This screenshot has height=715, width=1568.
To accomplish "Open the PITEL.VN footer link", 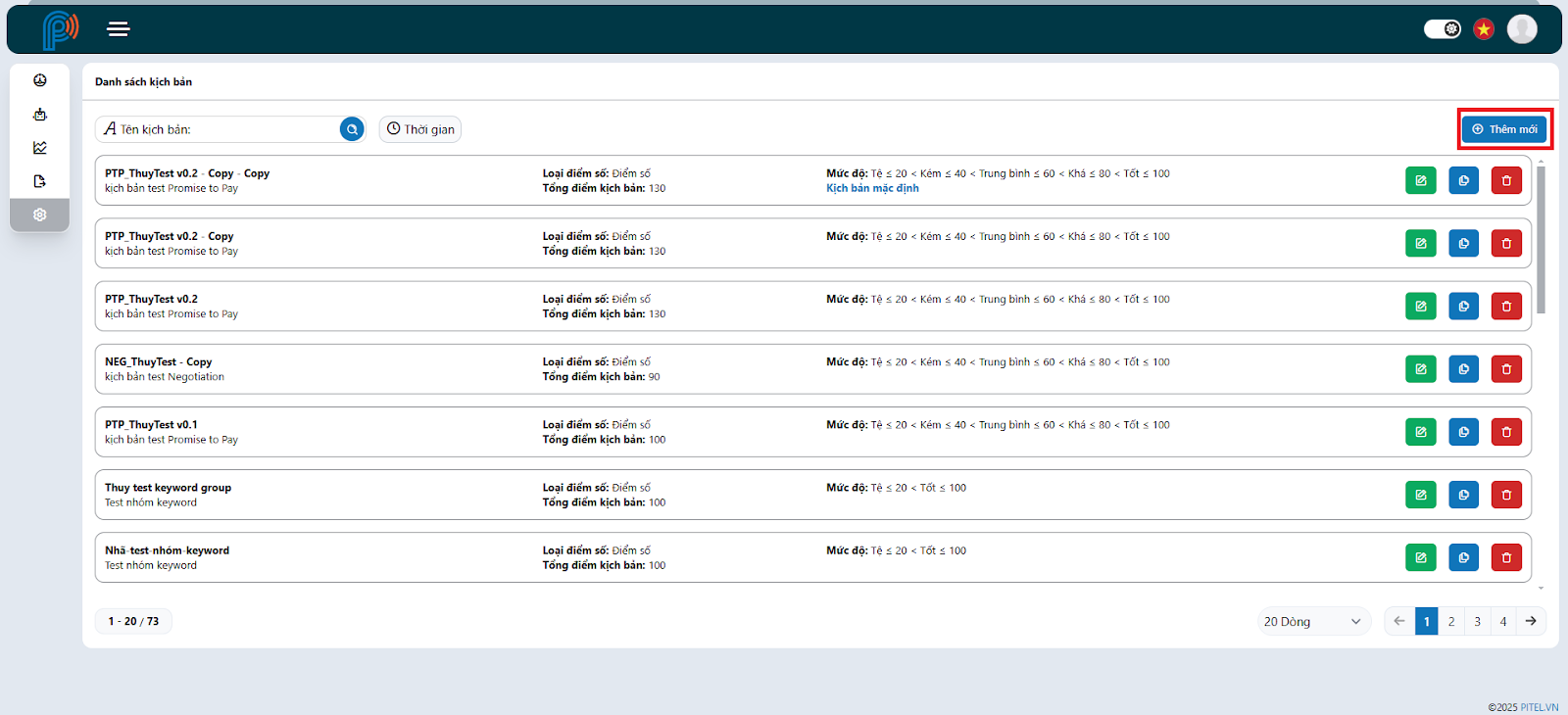I will pos(1540,707).
